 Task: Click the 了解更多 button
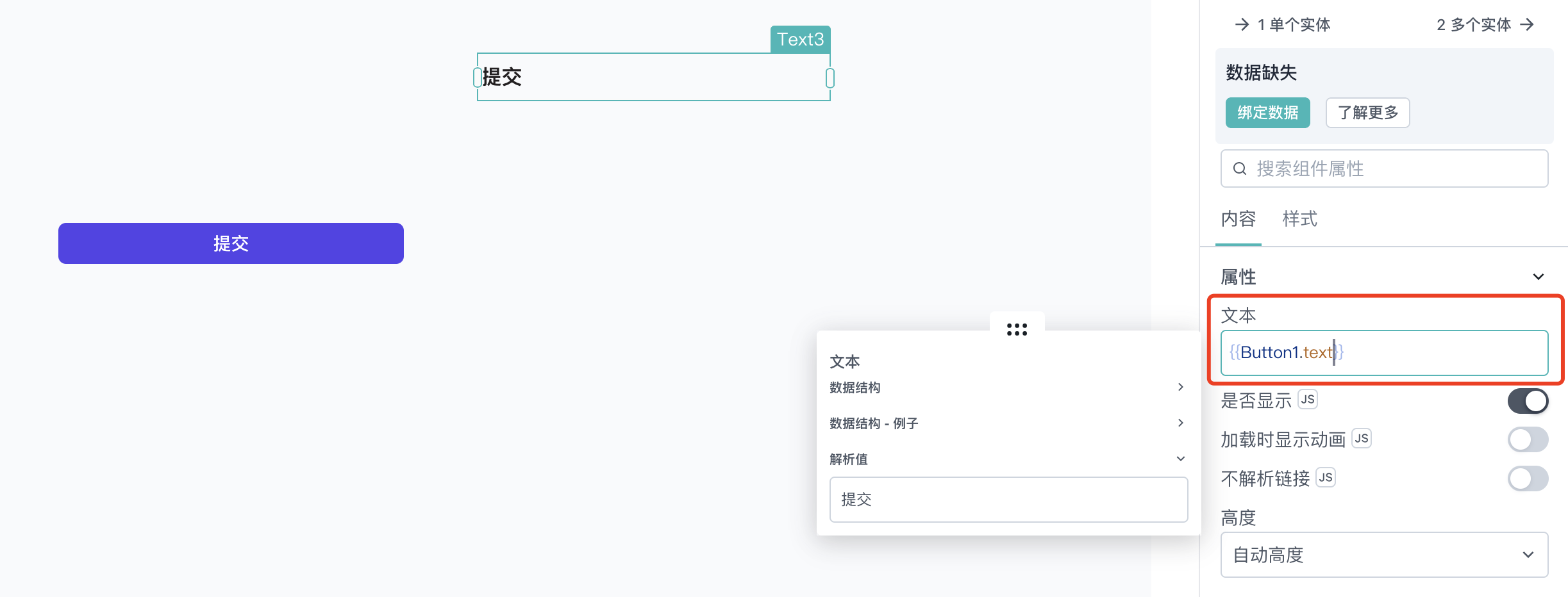[1367, 113]
